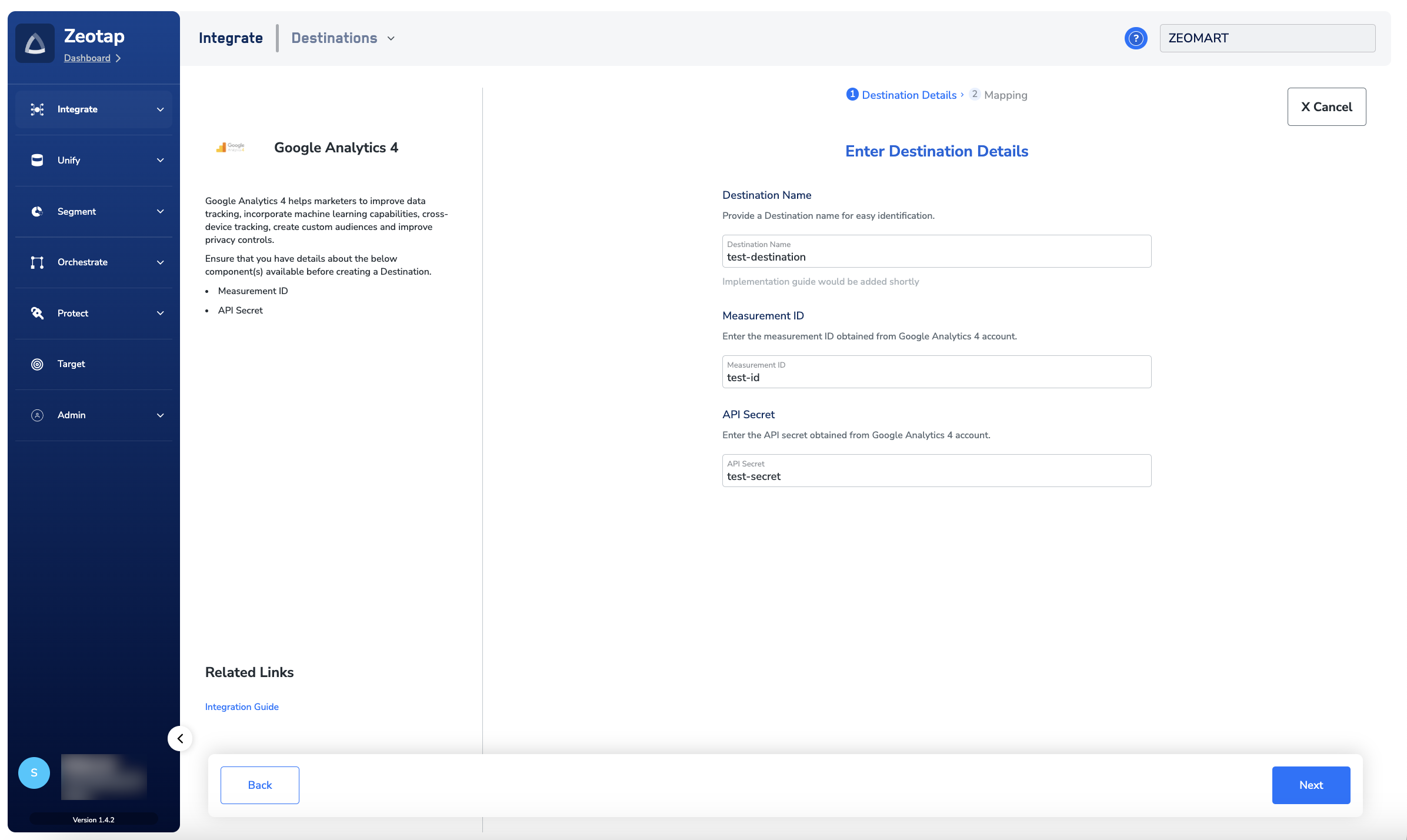The height and width of the screenshot is (840, 1407).
Task: Click the Segment pie chart icon
Action: [37, 211]
